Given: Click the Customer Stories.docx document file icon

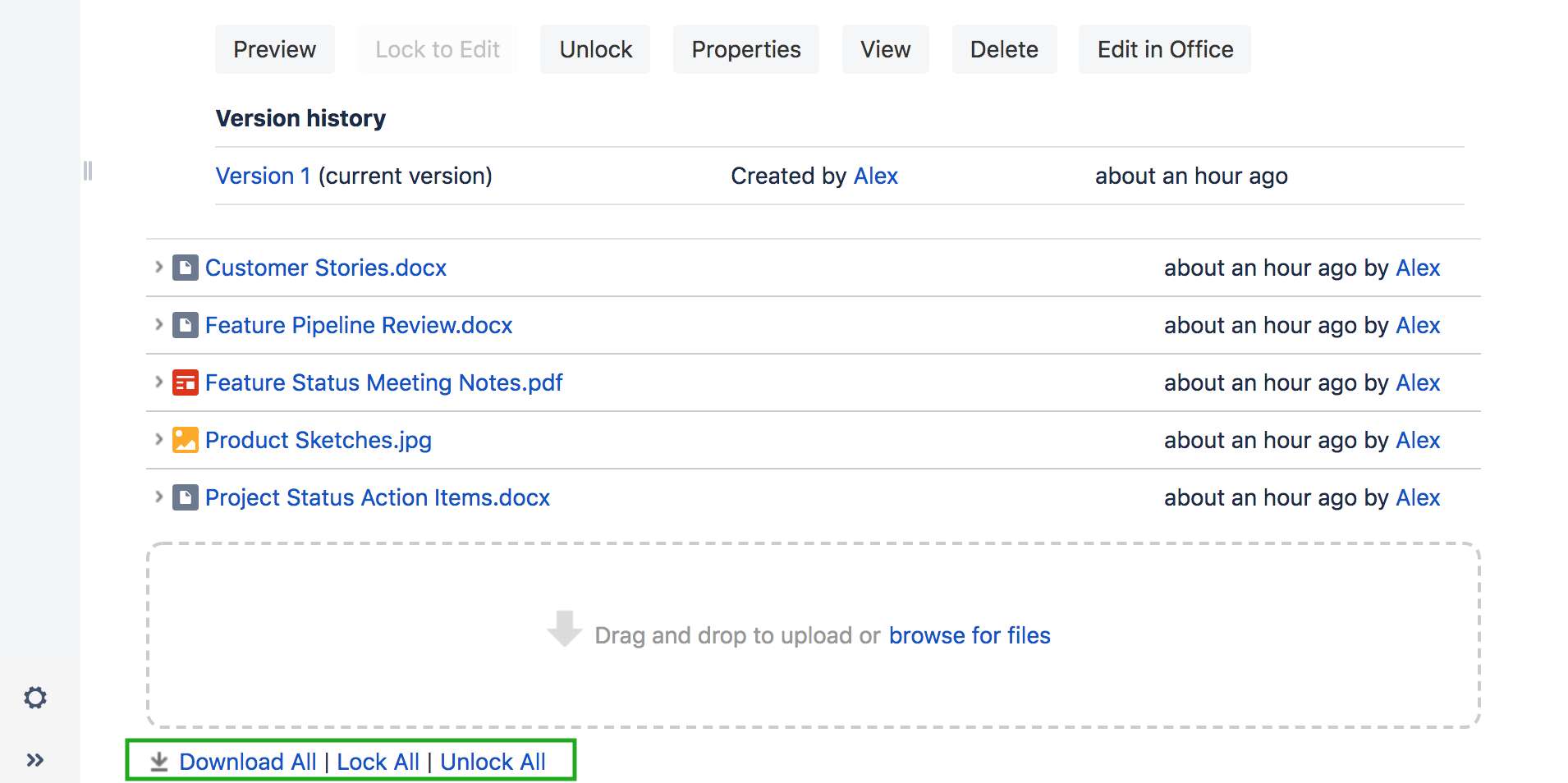Looking at the screenshot, I should point(185,268).
